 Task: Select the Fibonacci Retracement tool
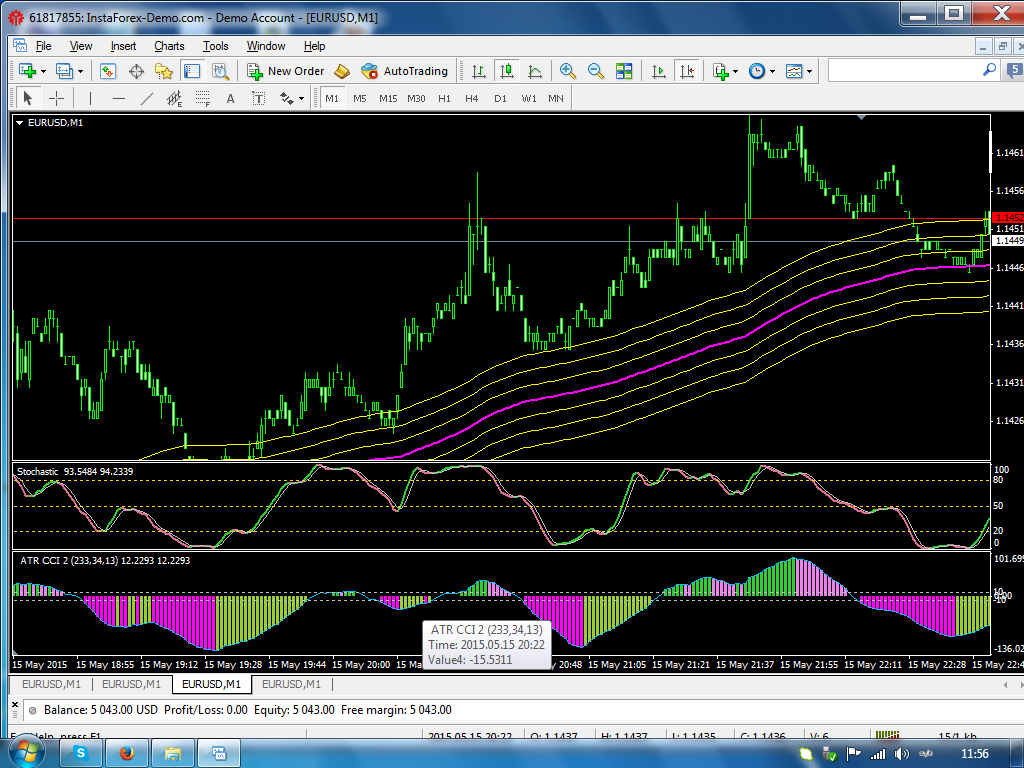click(202, 99)
